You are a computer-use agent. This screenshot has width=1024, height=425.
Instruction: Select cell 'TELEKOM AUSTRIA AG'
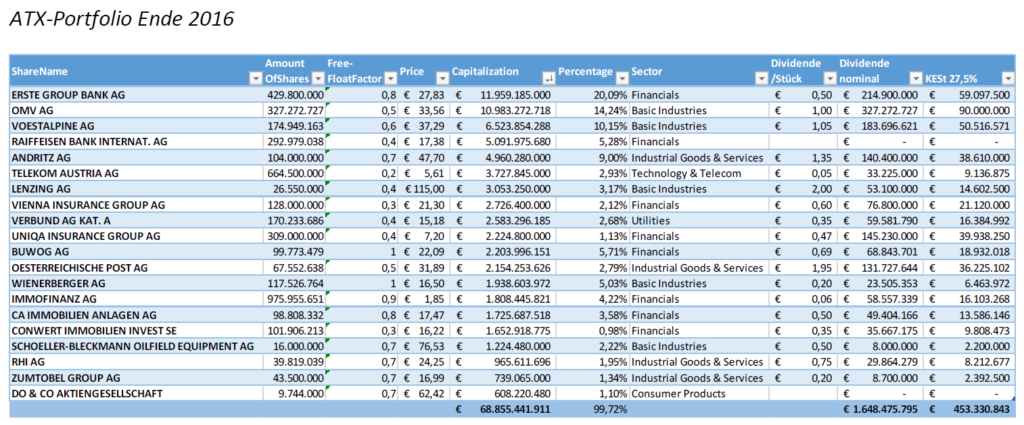point(136,173)
